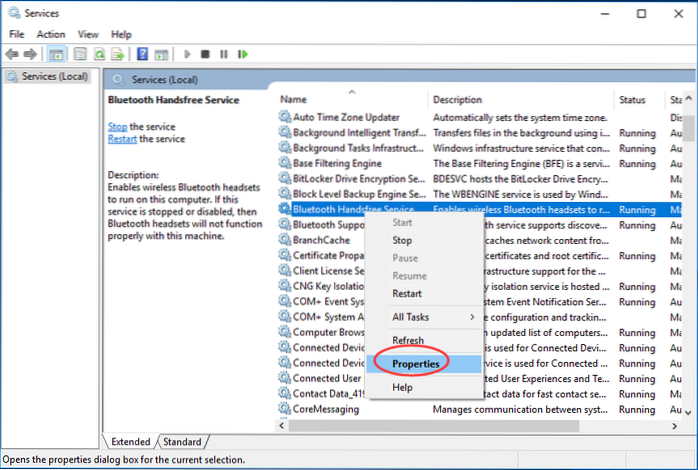Click the Restart the service link
698x470 pixels.
[122, 139]
